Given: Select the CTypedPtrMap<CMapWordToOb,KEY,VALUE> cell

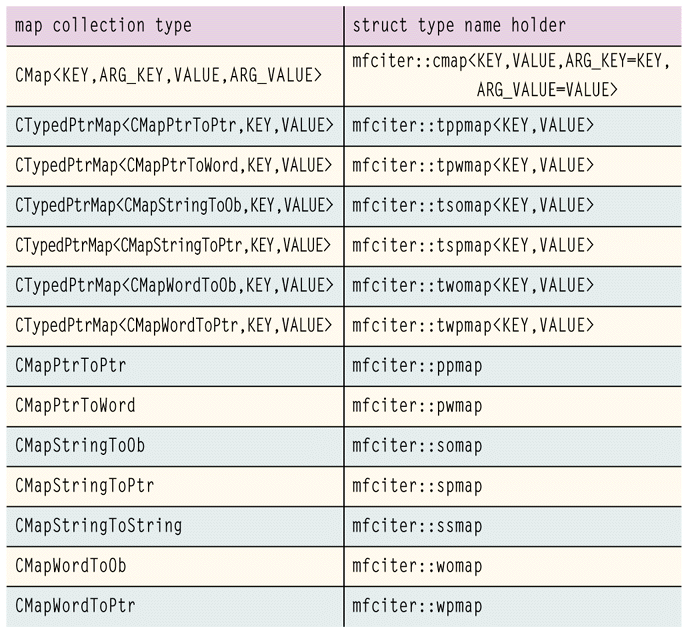Looking at the screenshot, I should (174, 285).
